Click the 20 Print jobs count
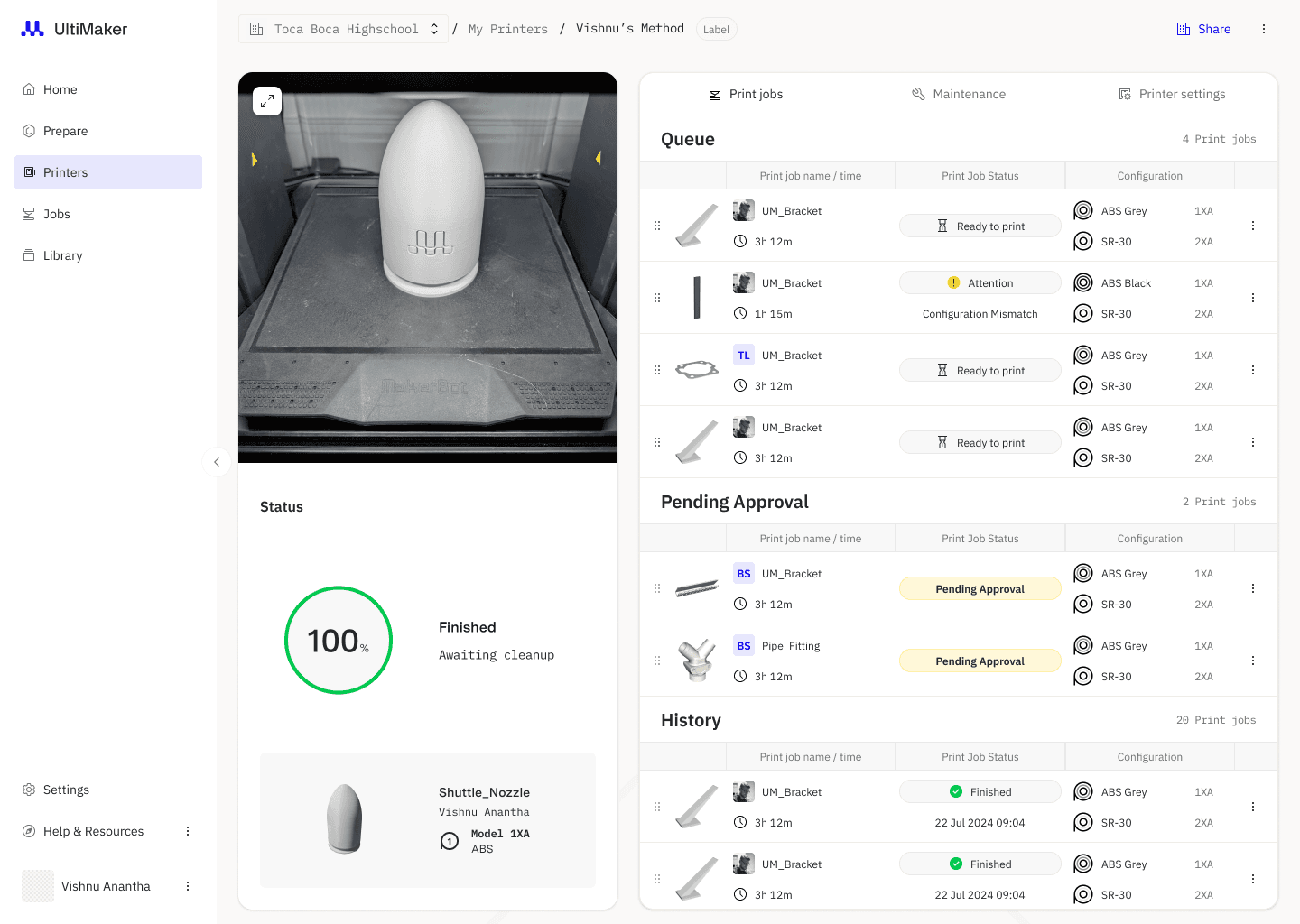 click(x=1216, y=720)
